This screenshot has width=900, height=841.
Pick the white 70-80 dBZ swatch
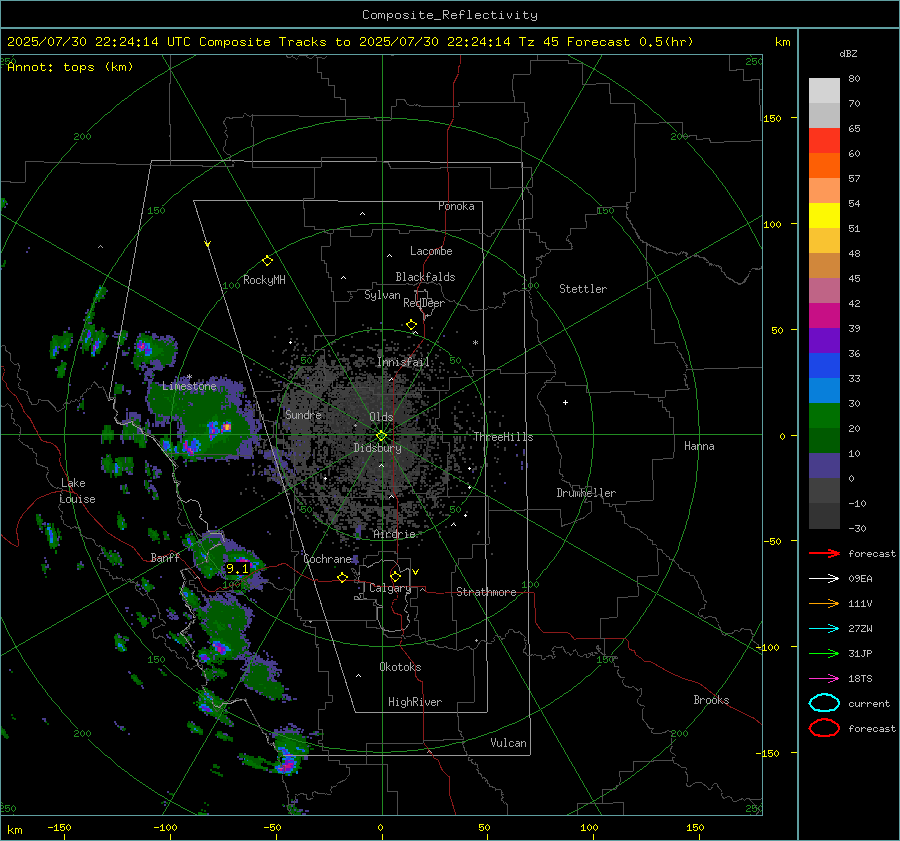click(x=824, y=91)
